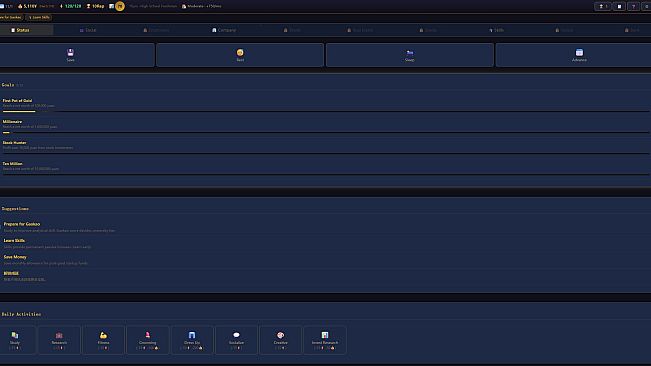Open the help question mark button

633,6
